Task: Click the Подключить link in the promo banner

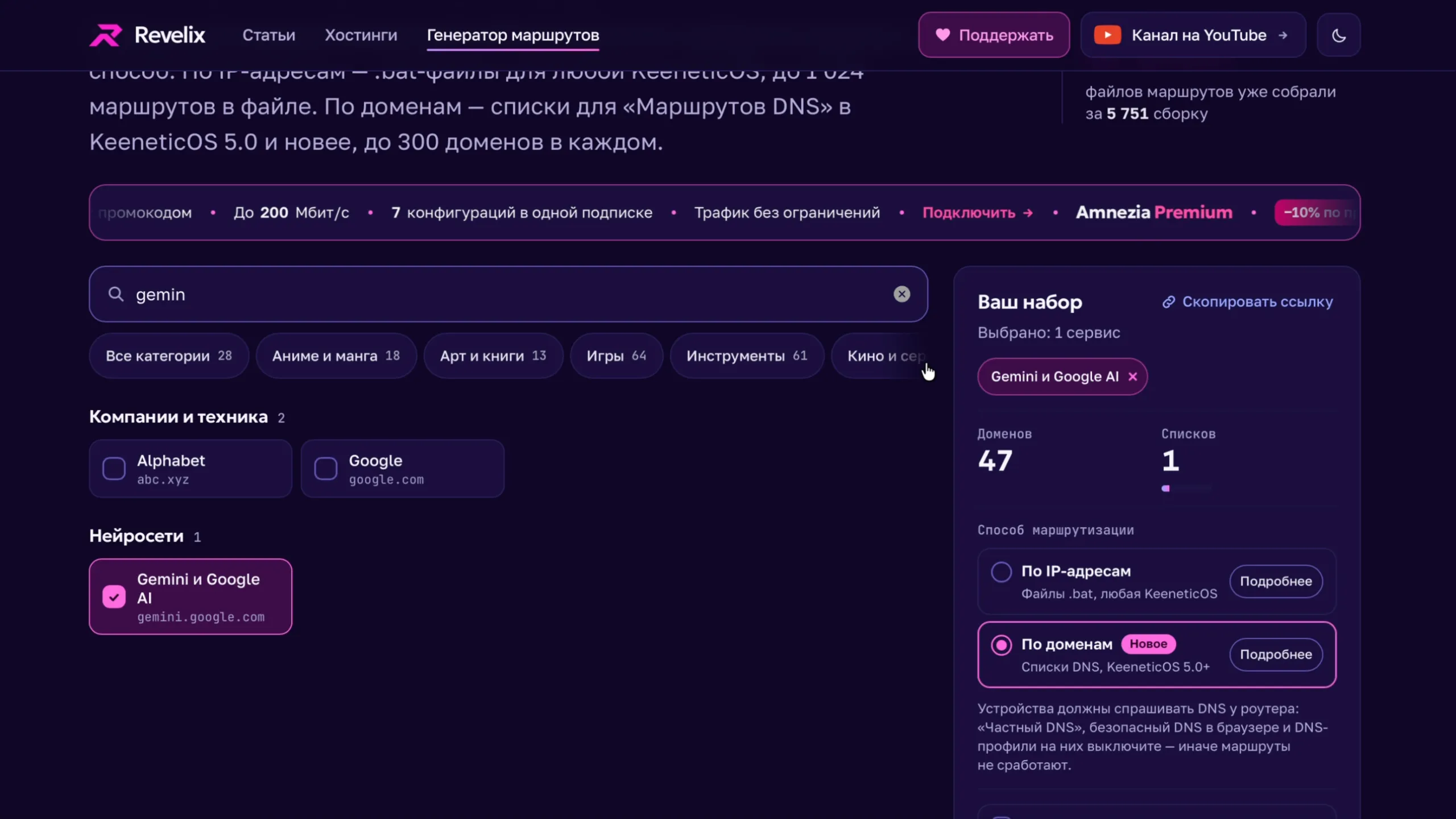Action: pos(977,213)
